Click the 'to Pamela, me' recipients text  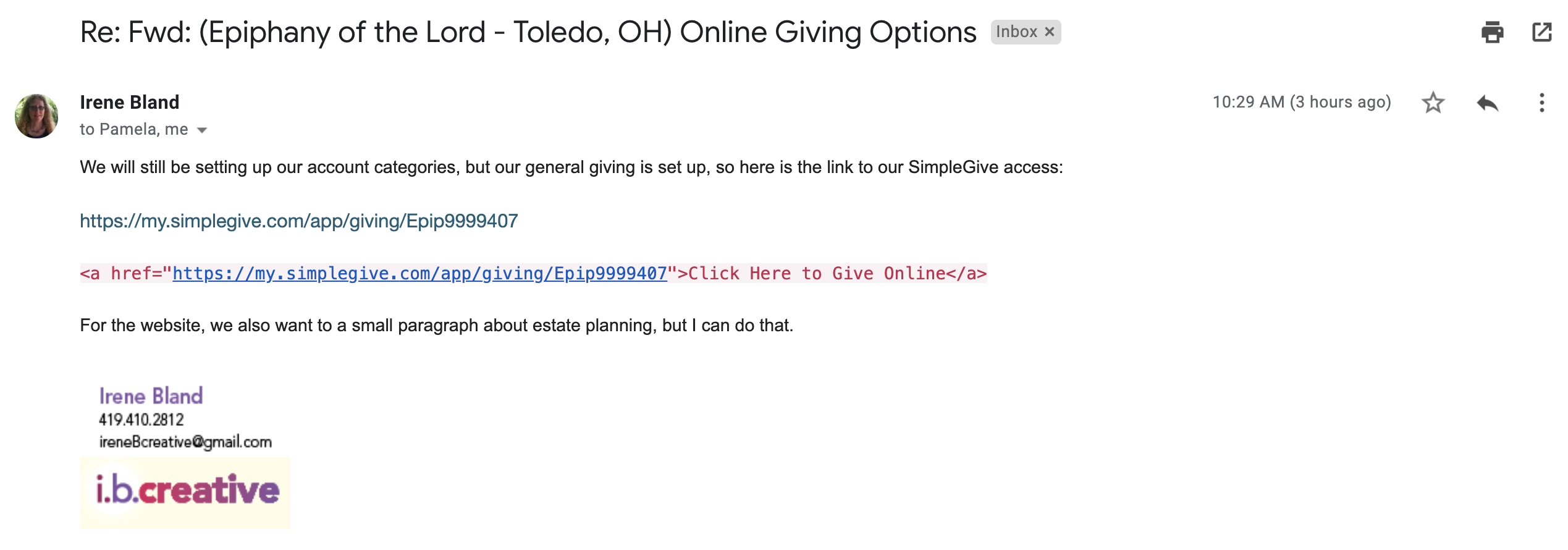(x=133, y=129)
